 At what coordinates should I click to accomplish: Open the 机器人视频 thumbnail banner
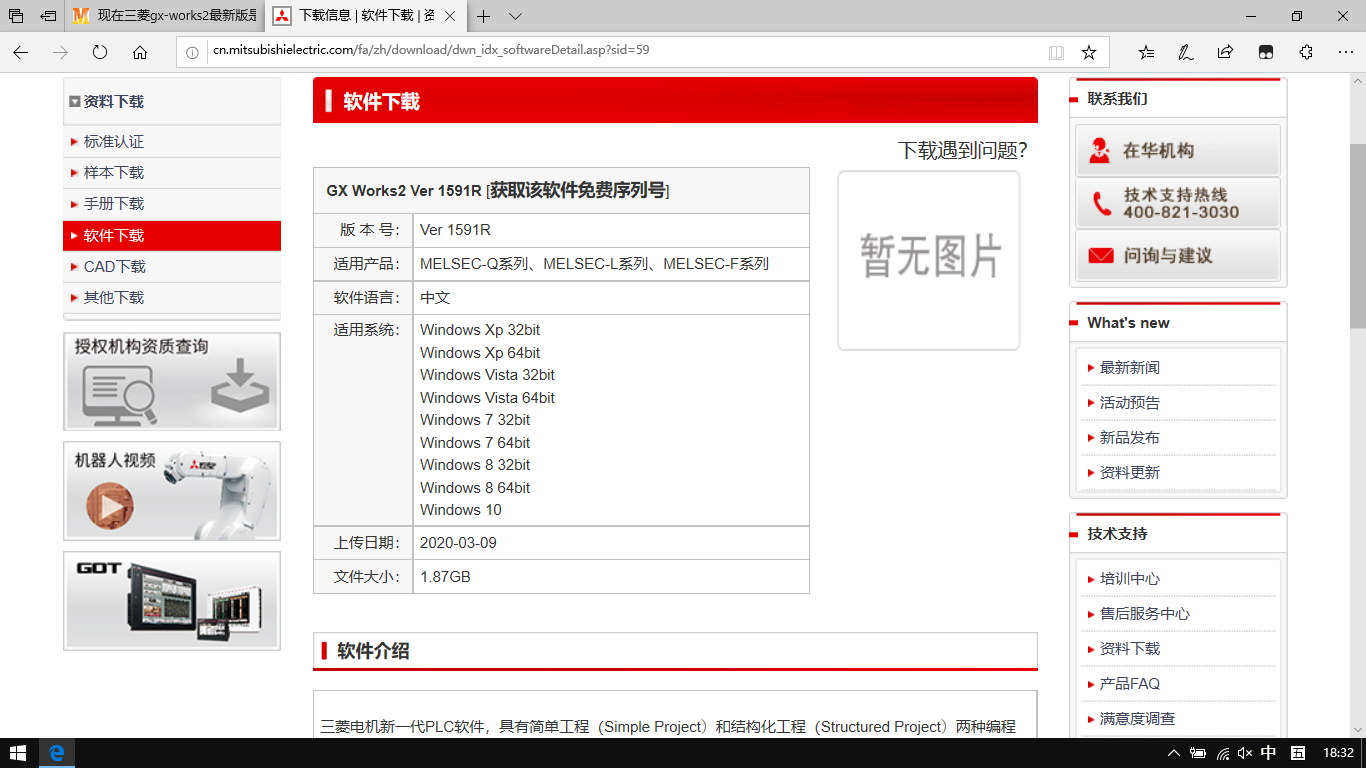[171, 491]
